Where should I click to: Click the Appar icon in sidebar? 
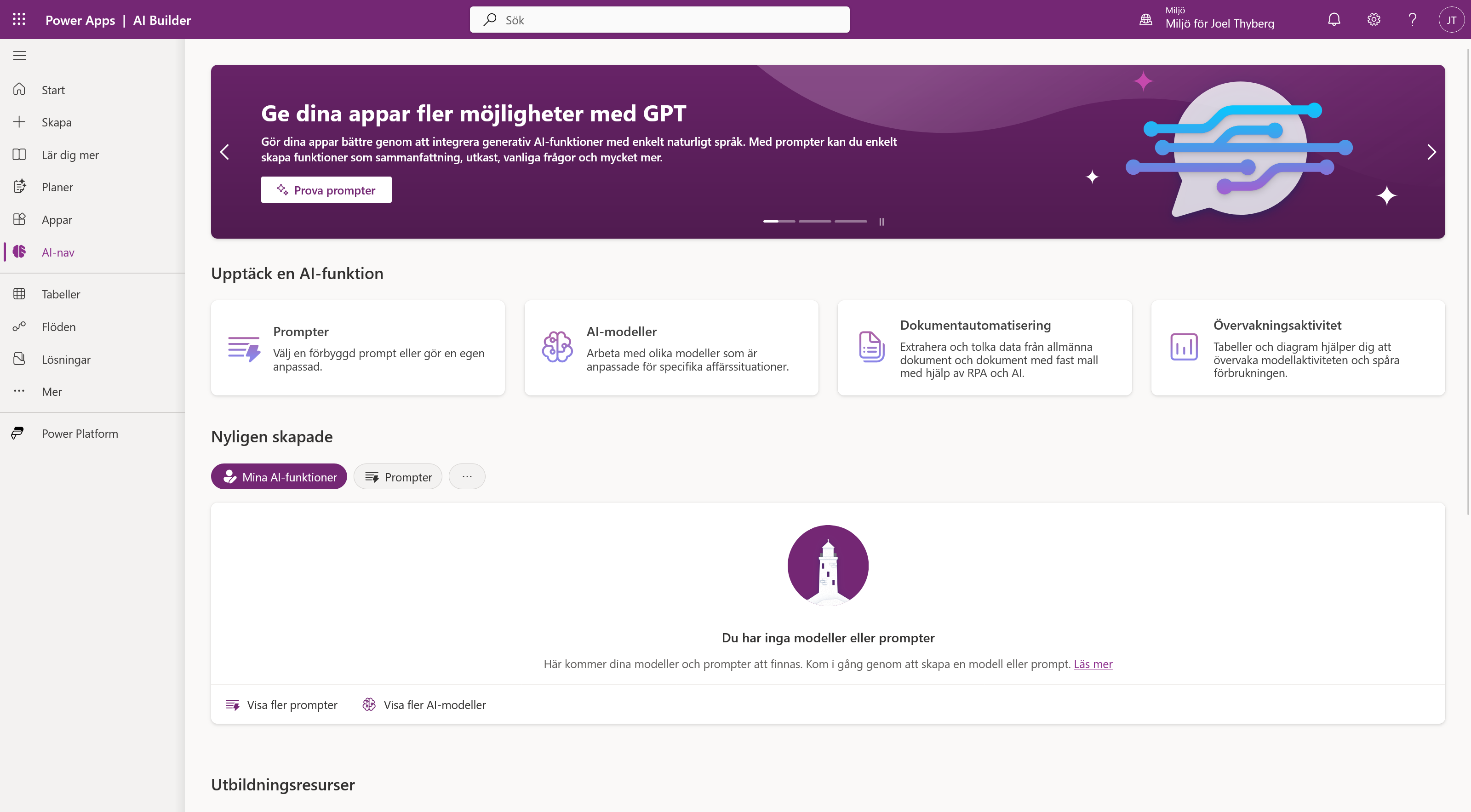[19, 219]
